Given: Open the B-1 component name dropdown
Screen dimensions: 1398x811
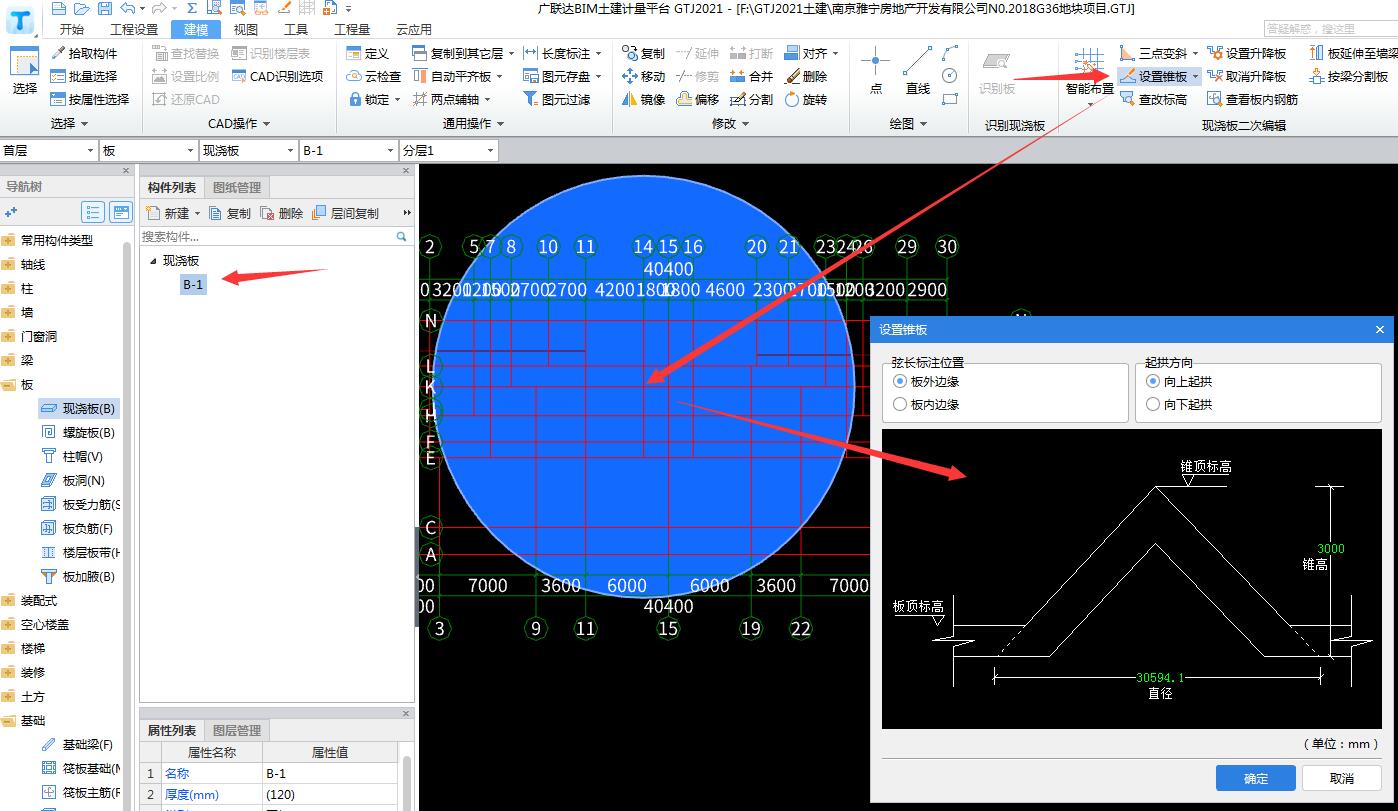Looking at the screenshot, I should [349, 150].
